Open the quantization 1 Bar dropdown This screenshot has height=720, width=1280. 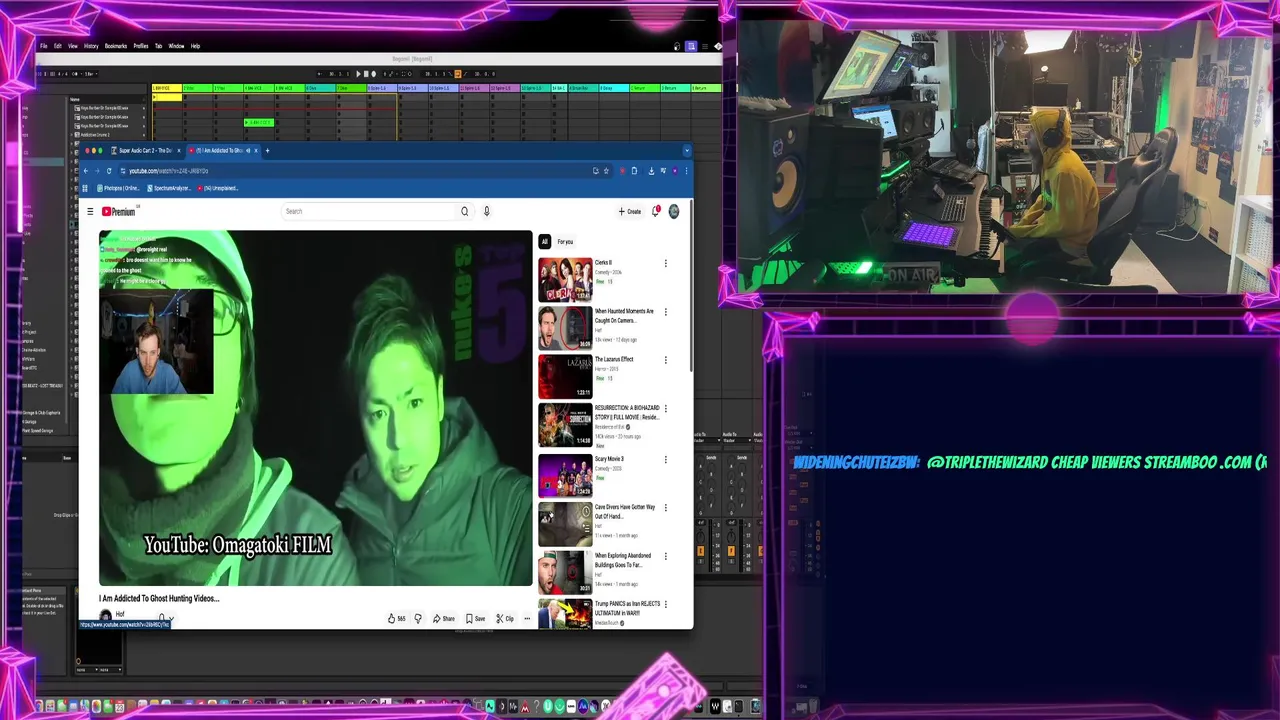(x=90, y=74)
